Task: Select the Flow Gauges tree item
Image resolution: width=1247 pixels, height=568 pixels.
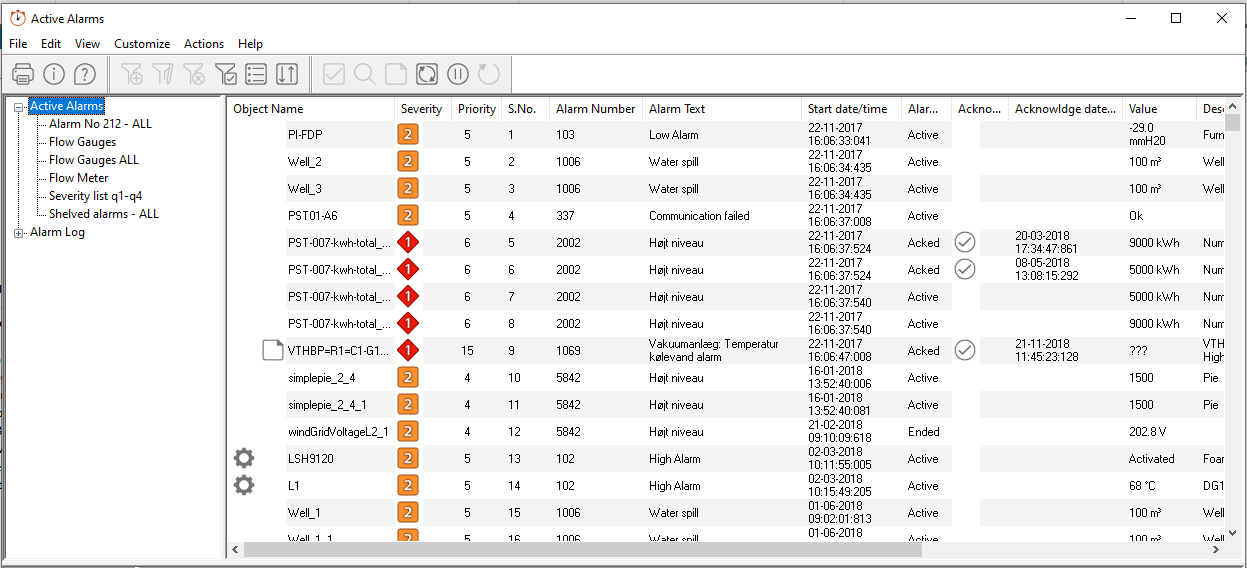Action: pos(82,142)
